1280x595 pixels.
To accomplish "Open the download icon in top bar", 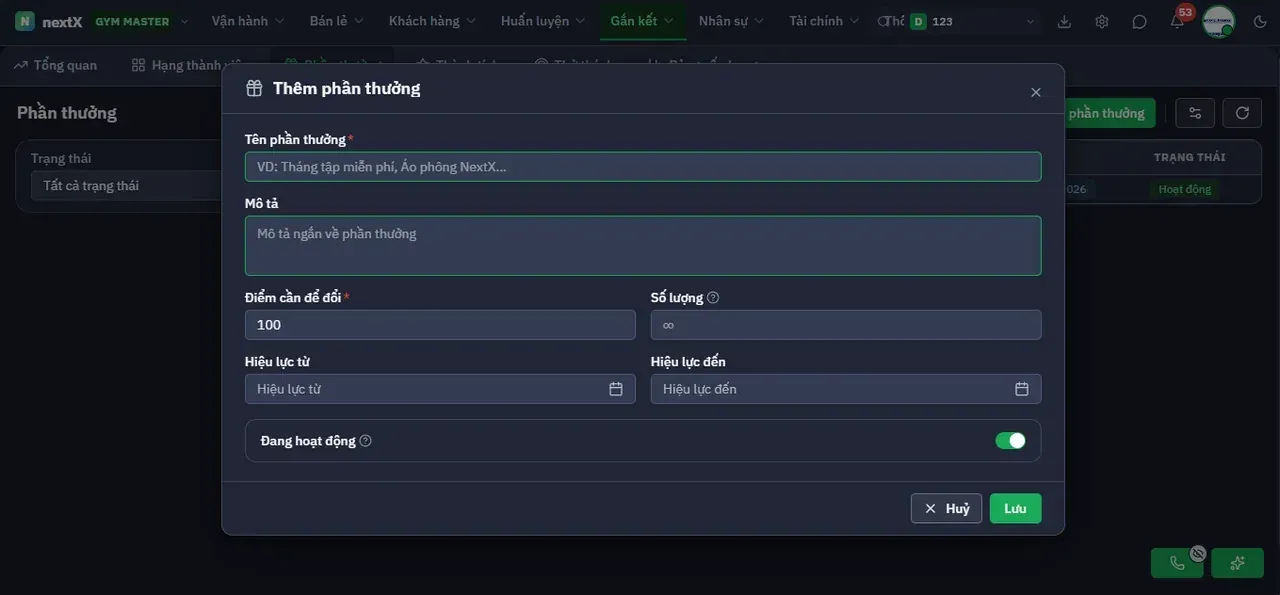I will coord(1064,21).
